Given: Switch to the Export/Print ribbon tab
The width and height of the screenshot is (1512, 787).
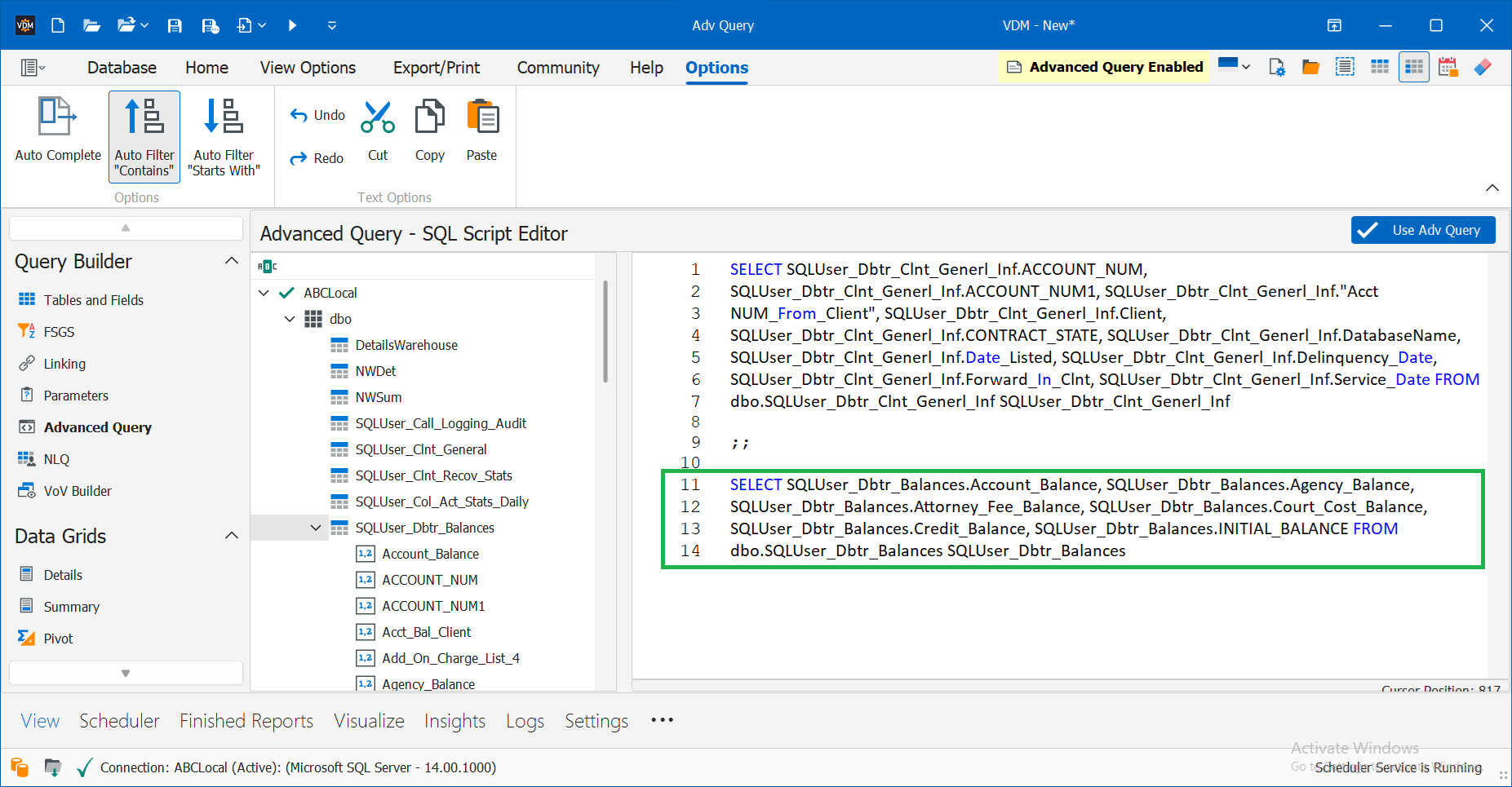Looking at the screenshot, I should [437, 68].
